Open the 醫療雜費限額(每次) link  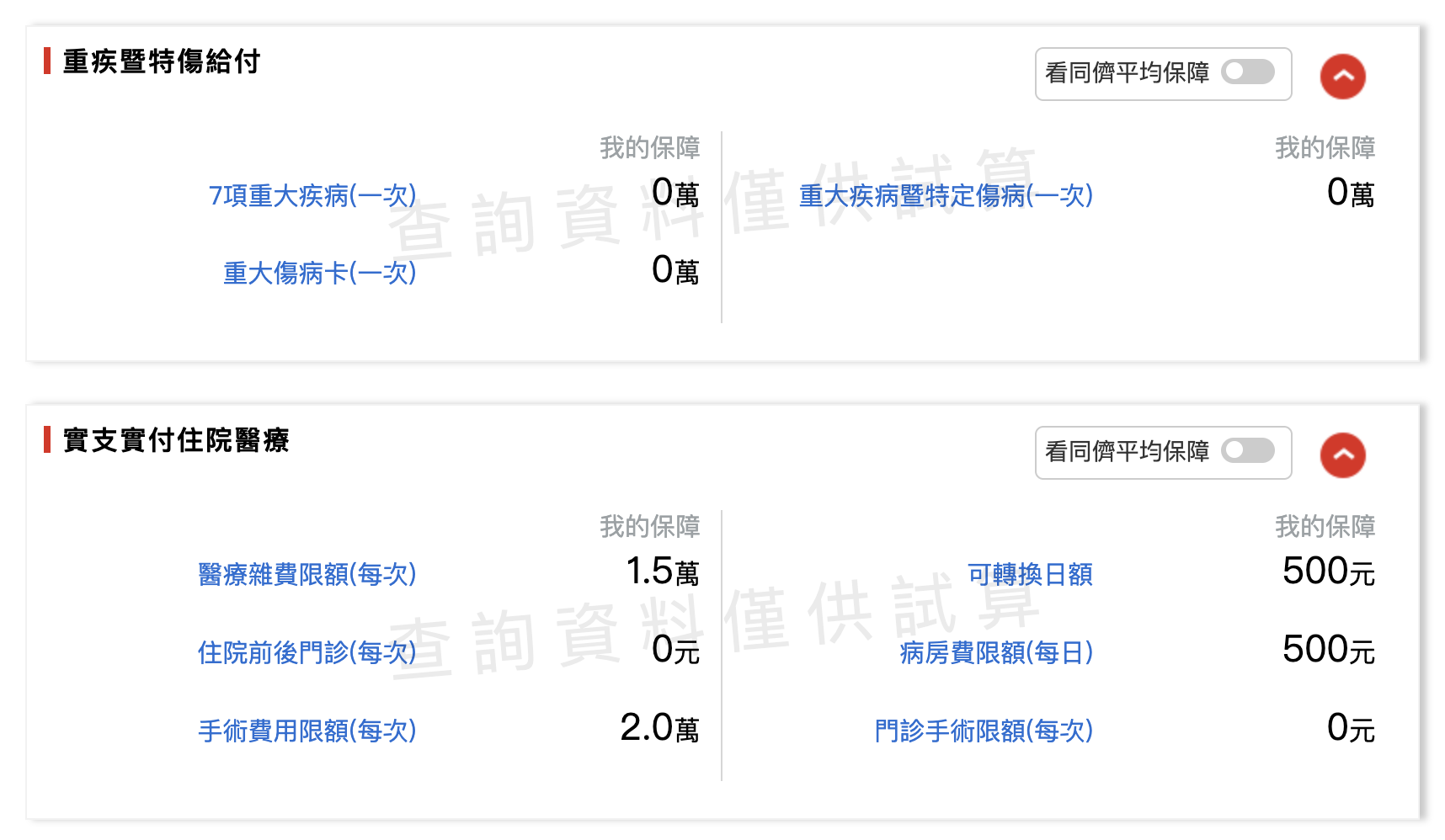point(307,574)
